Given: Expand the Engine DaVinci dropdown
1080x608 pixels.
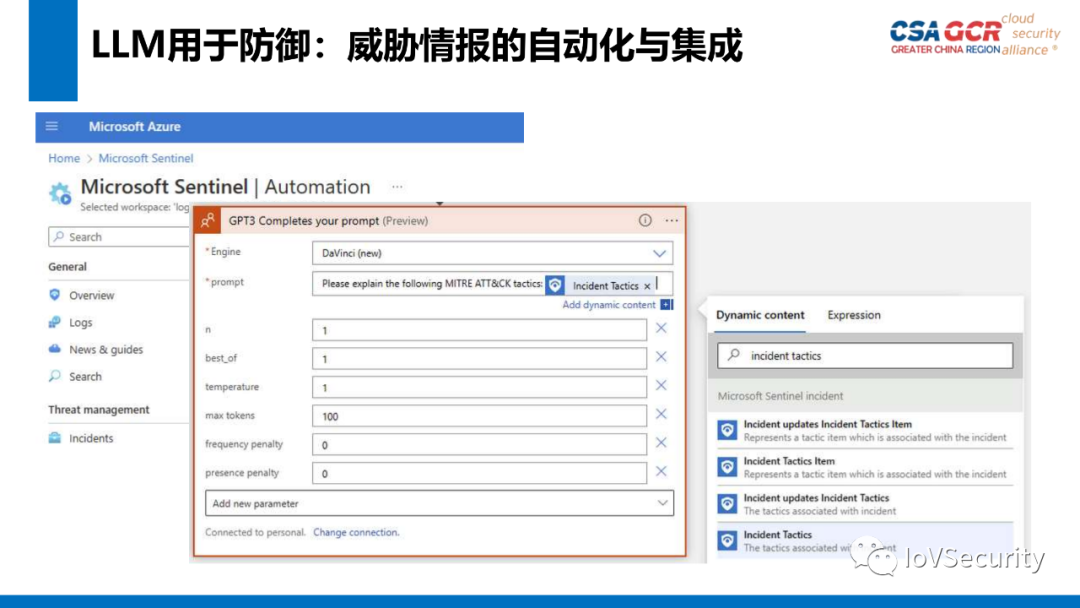Looking at the screenshot, I should coord(659,253).
